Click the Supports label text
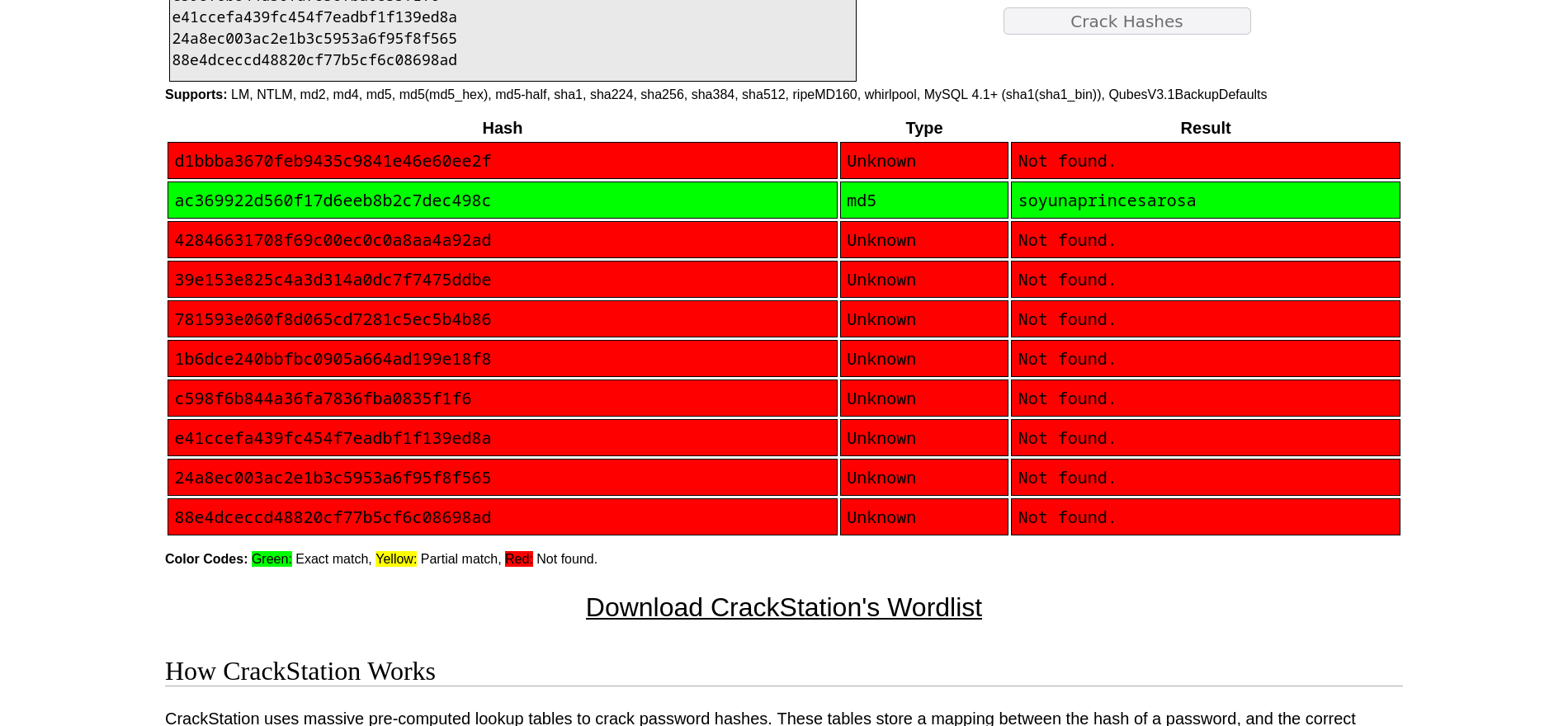 coord(196,95)
